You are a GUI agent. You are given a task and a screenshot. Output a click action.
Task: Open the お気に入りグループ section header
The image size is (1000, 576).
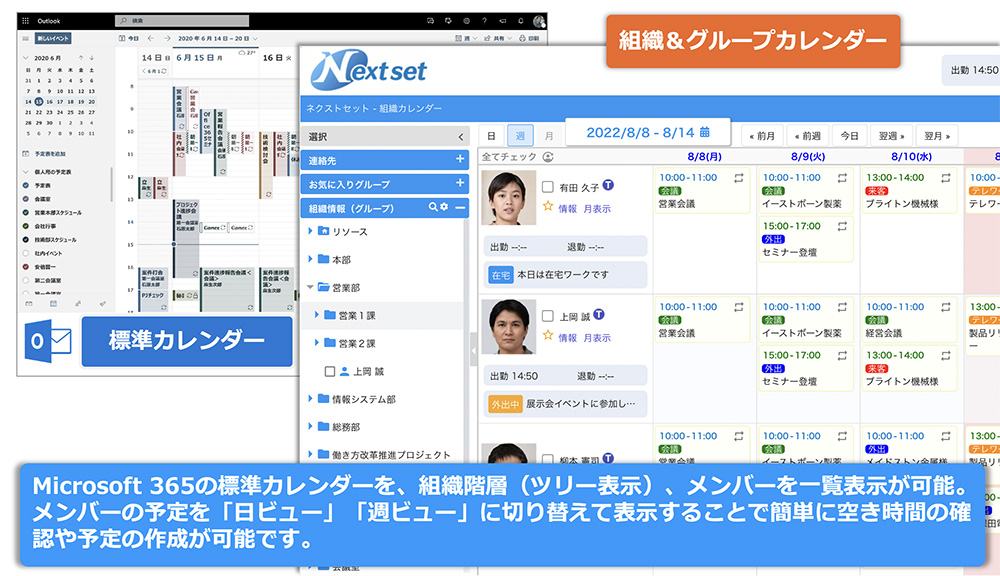(x=385, y=184)
